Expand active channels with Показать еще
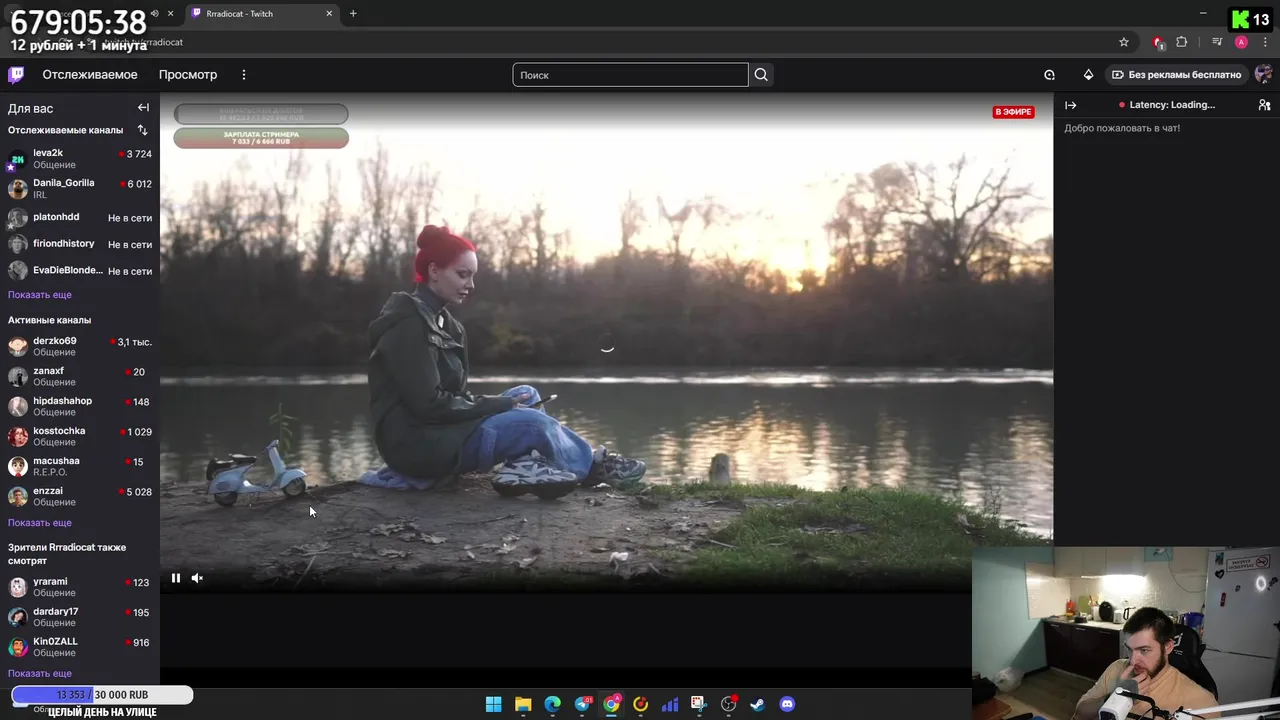This screenshot has width=1280, height=720. pyautogui.click(x=40, y=523)
